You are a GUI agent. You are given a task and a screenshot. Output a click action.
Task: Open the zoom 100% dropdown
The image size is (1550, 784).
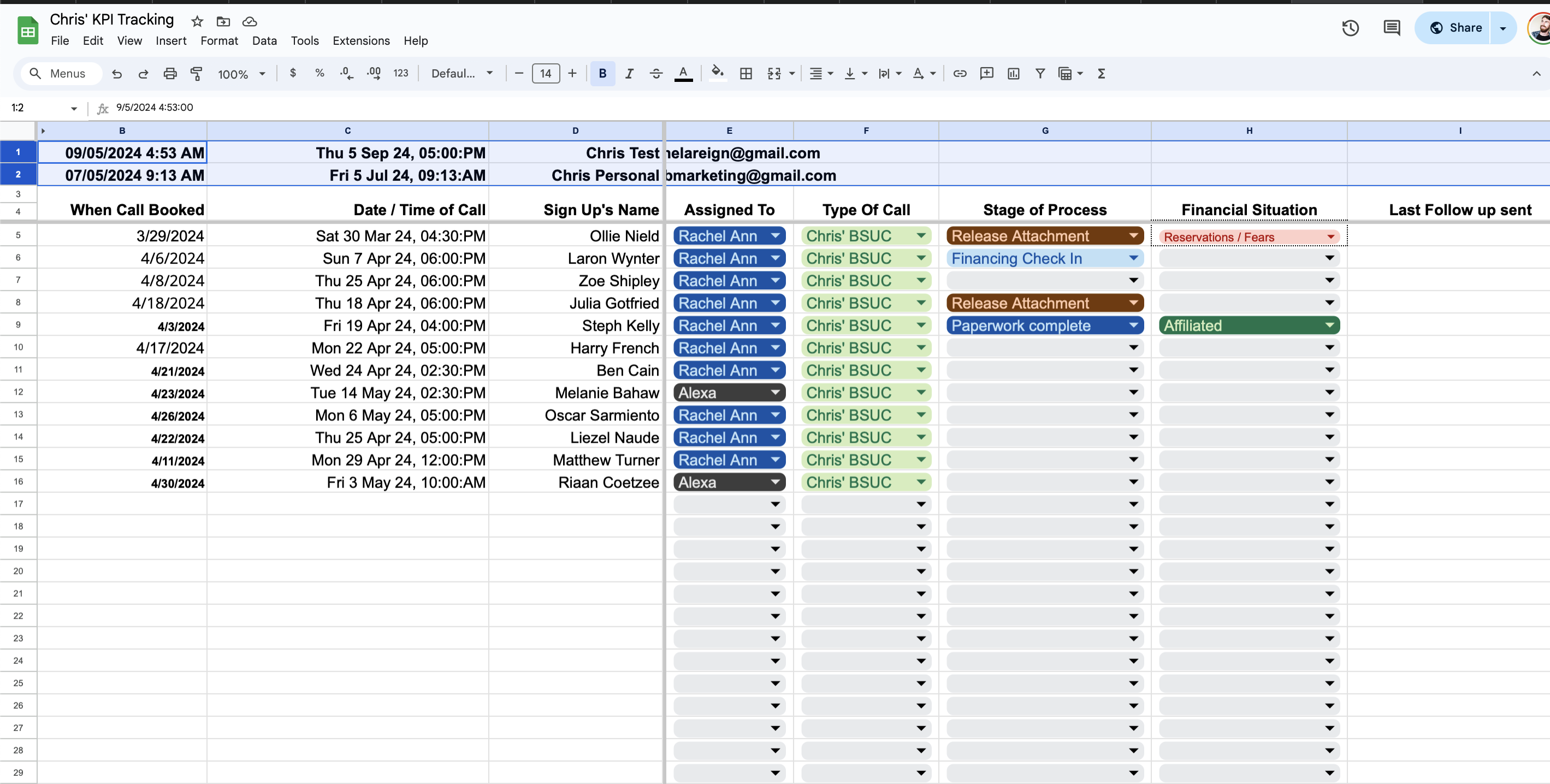tap(241, 73)
